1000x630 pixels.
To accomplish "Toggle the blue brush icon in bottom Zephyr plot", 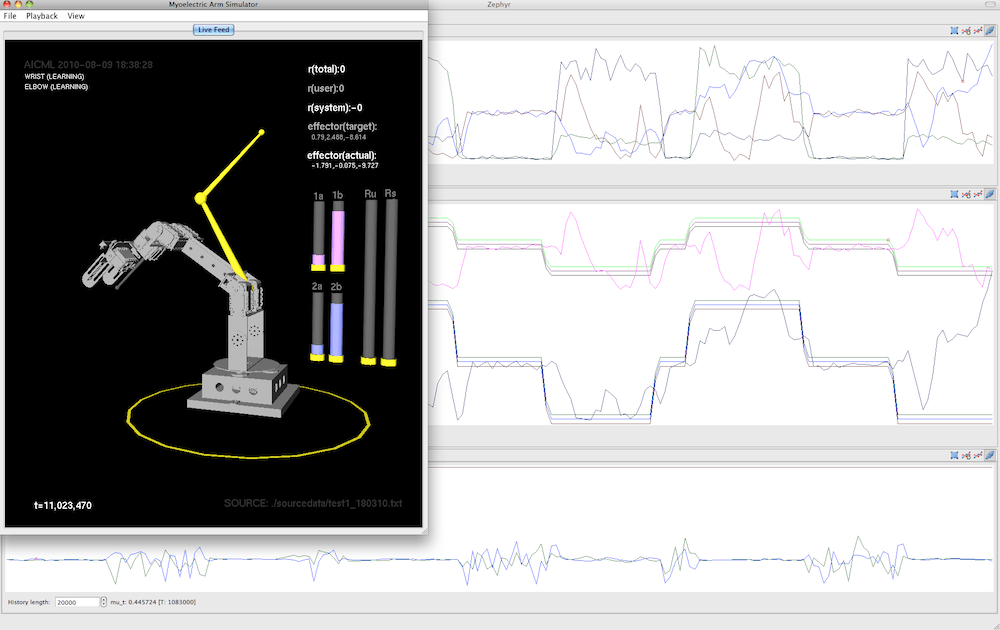I will point(990,455).
